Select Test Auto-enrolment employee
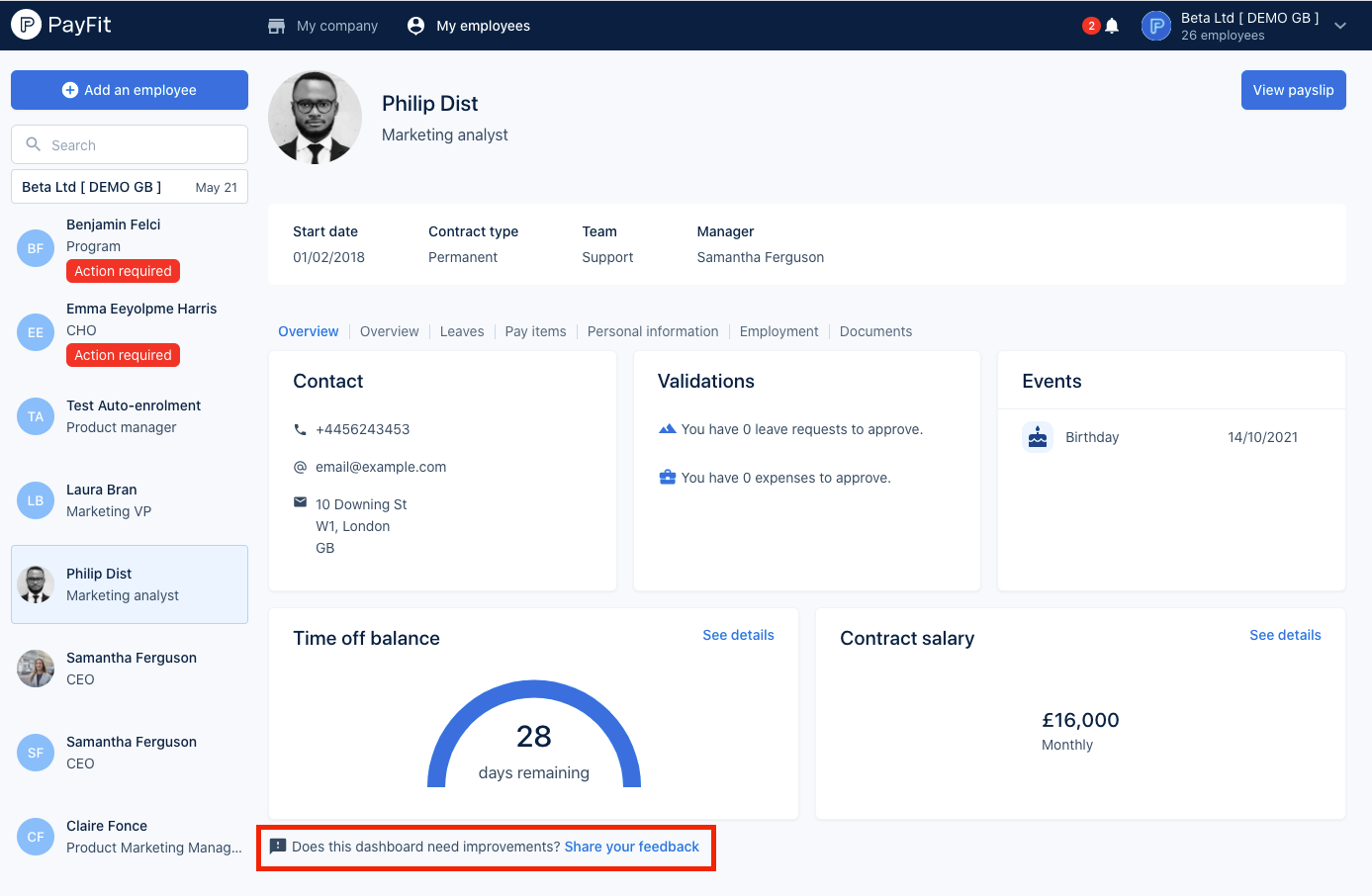 [130, 416]
